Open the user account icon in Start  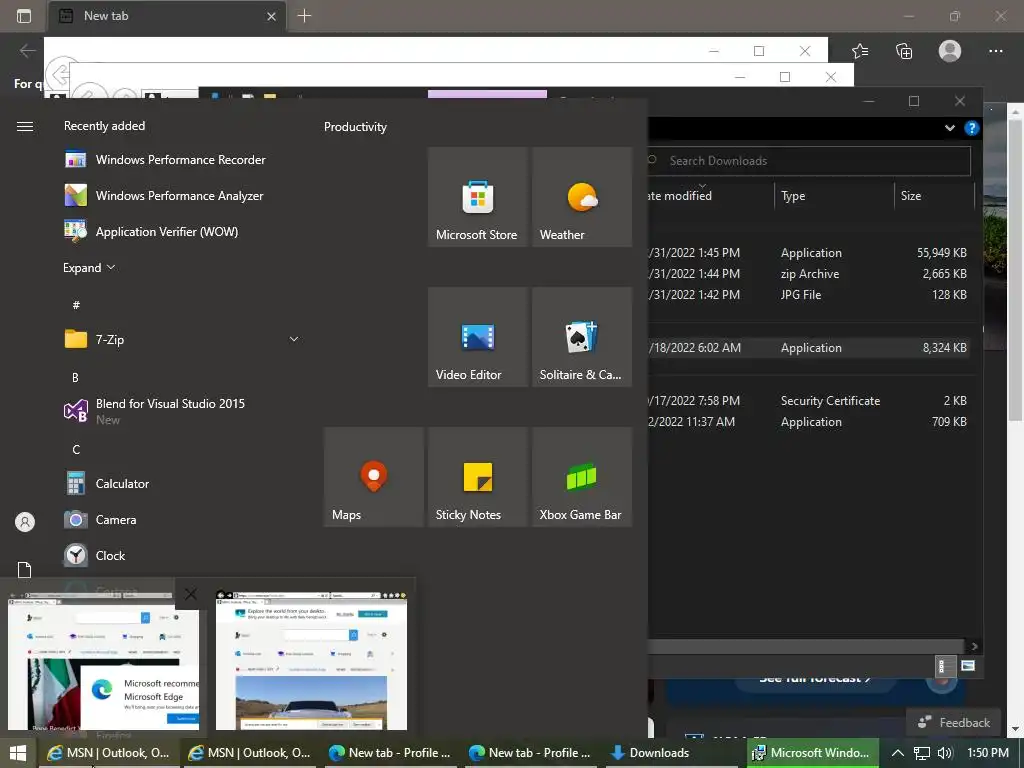(x=25, y=522)
